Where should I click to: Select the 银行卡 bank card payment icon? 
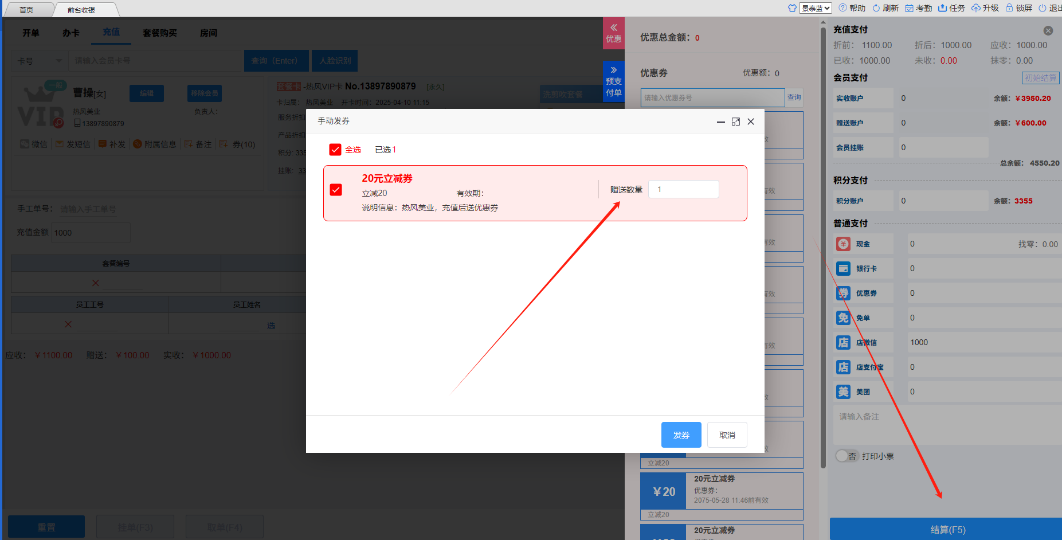[843, 268]
